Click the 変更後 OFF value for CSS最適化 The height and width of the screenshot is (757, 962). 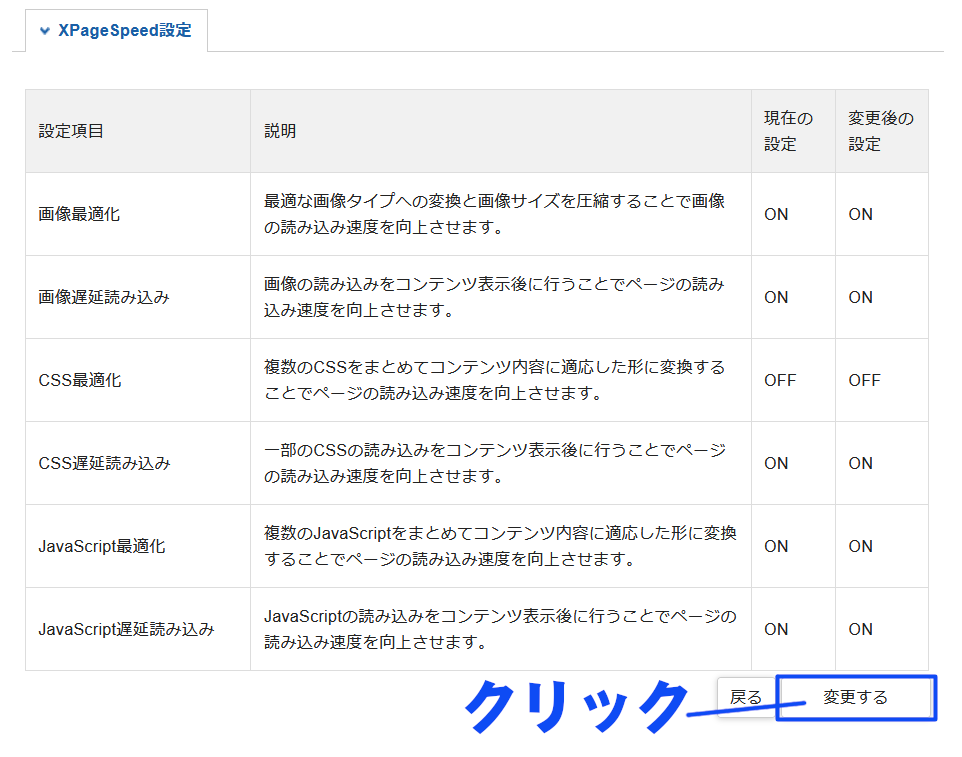864,380
